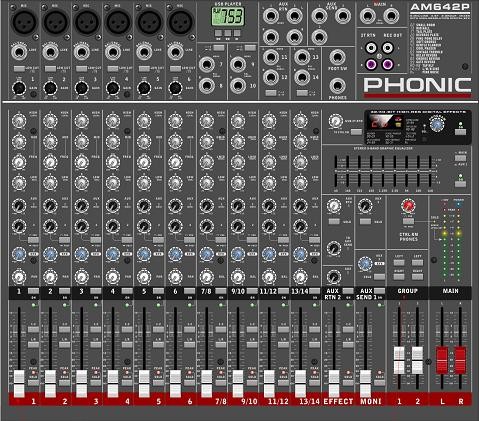Click the PHONIC brand logo
The width and height of the screenshot is (479, 421).
point(417,85)
